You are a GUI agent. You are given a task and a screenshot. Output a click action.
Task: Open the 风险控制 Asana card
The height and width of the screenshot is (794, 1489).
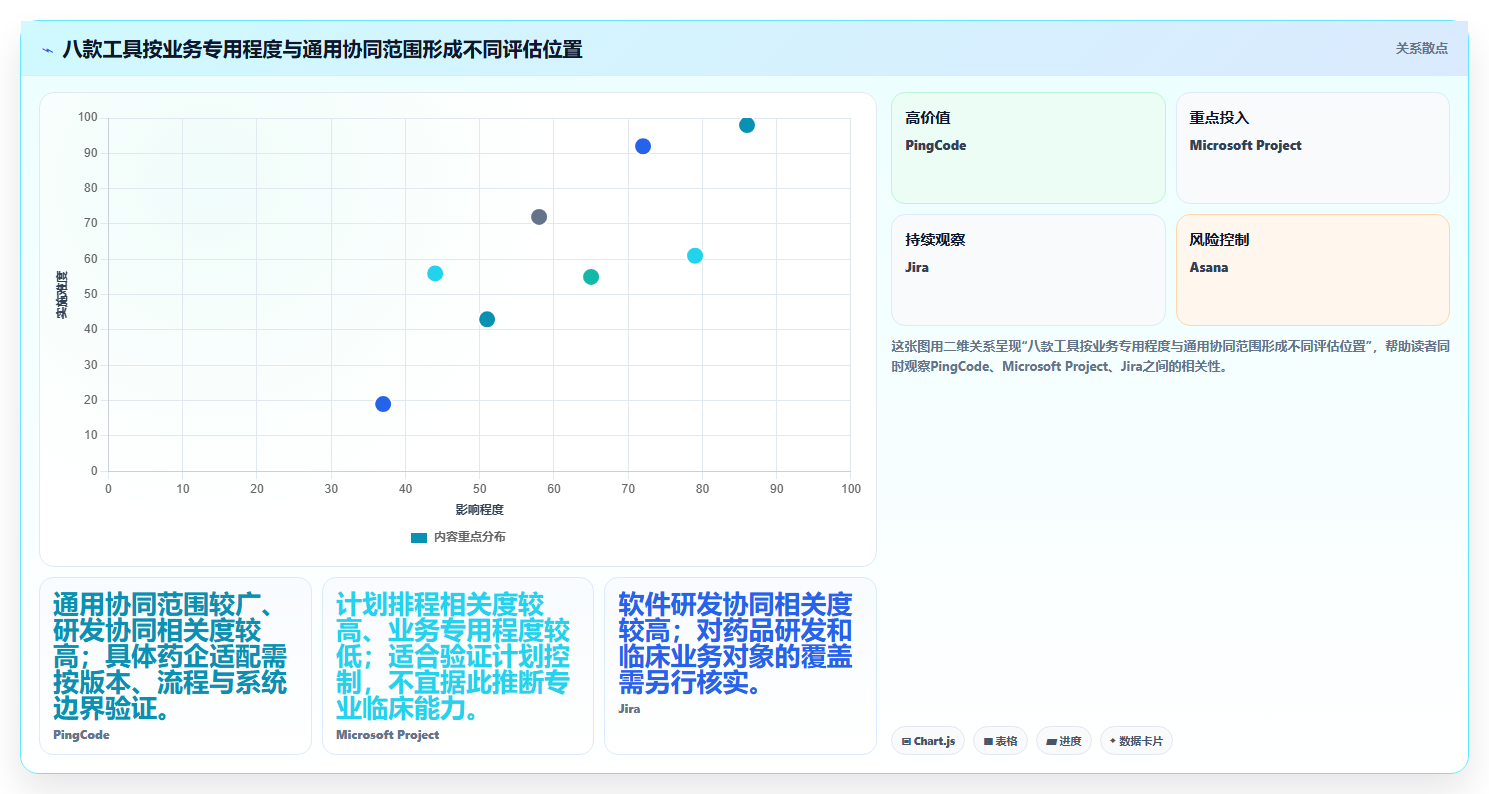(x=1313, y=270)
